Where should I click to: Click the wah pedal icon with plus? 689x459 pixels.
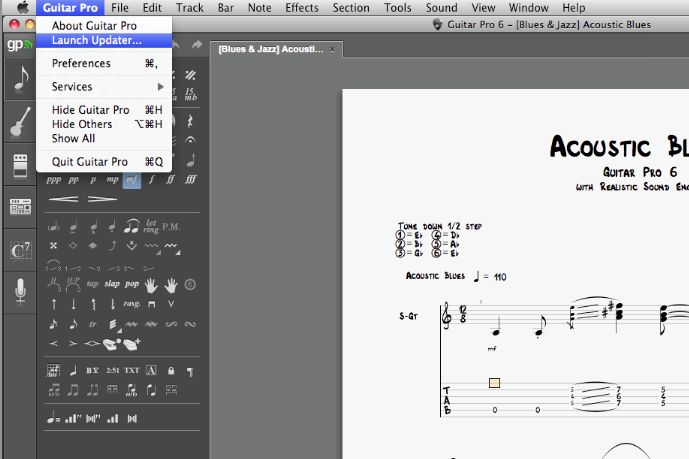point(132,344)
